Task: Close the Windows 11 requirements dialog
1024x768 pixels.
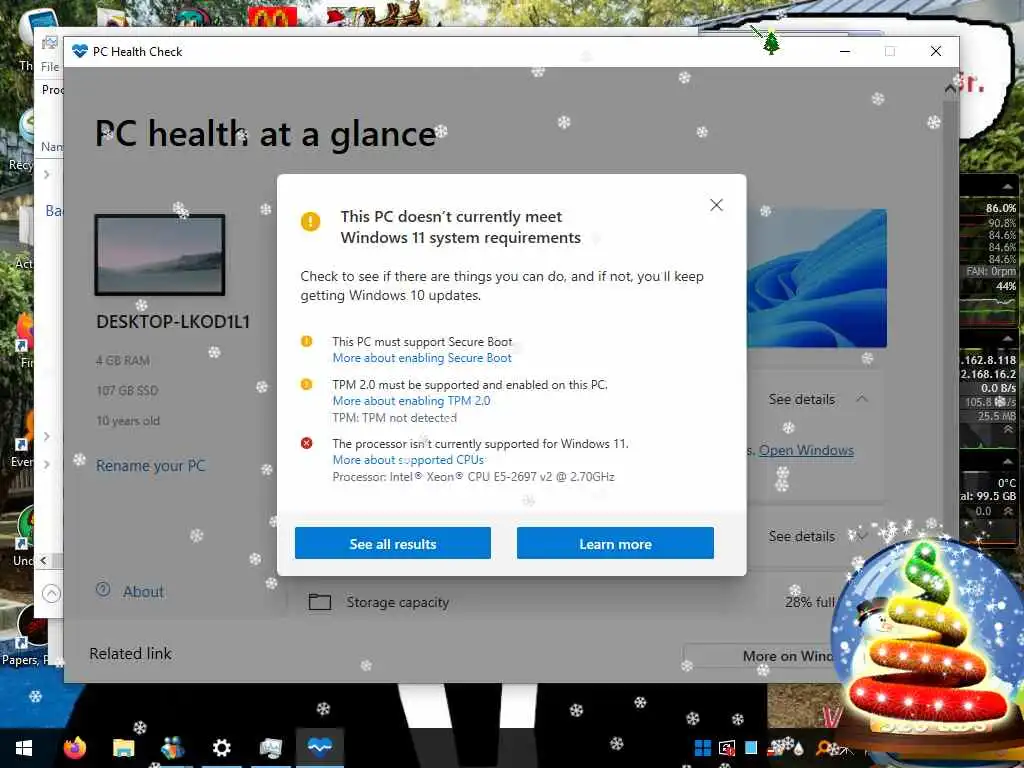Action: point(716,205)
